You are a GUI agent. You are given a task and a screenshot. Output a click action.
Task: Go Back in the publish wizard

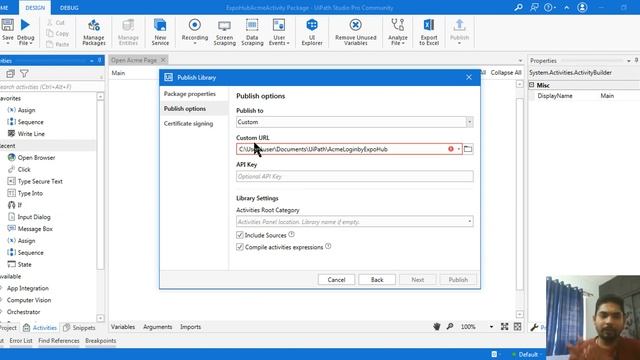coord(377,280)
